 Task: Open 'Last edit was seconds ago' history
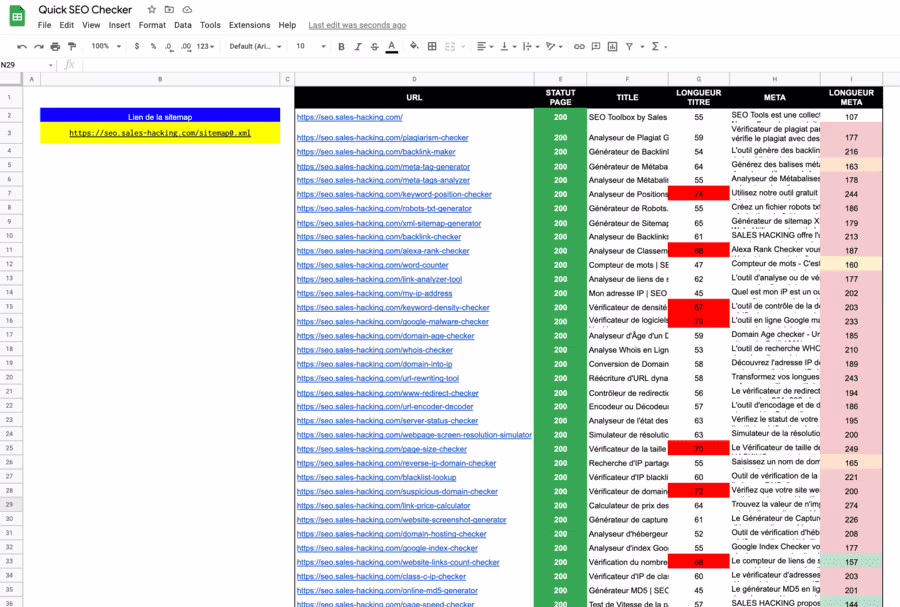point(357,25)
